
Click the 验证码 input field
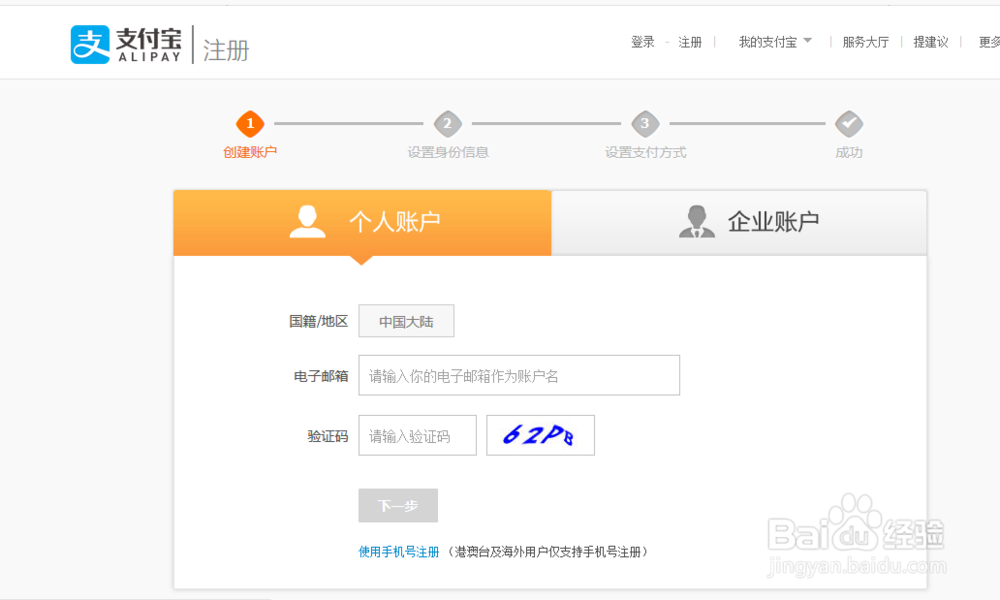pos(417,435)
